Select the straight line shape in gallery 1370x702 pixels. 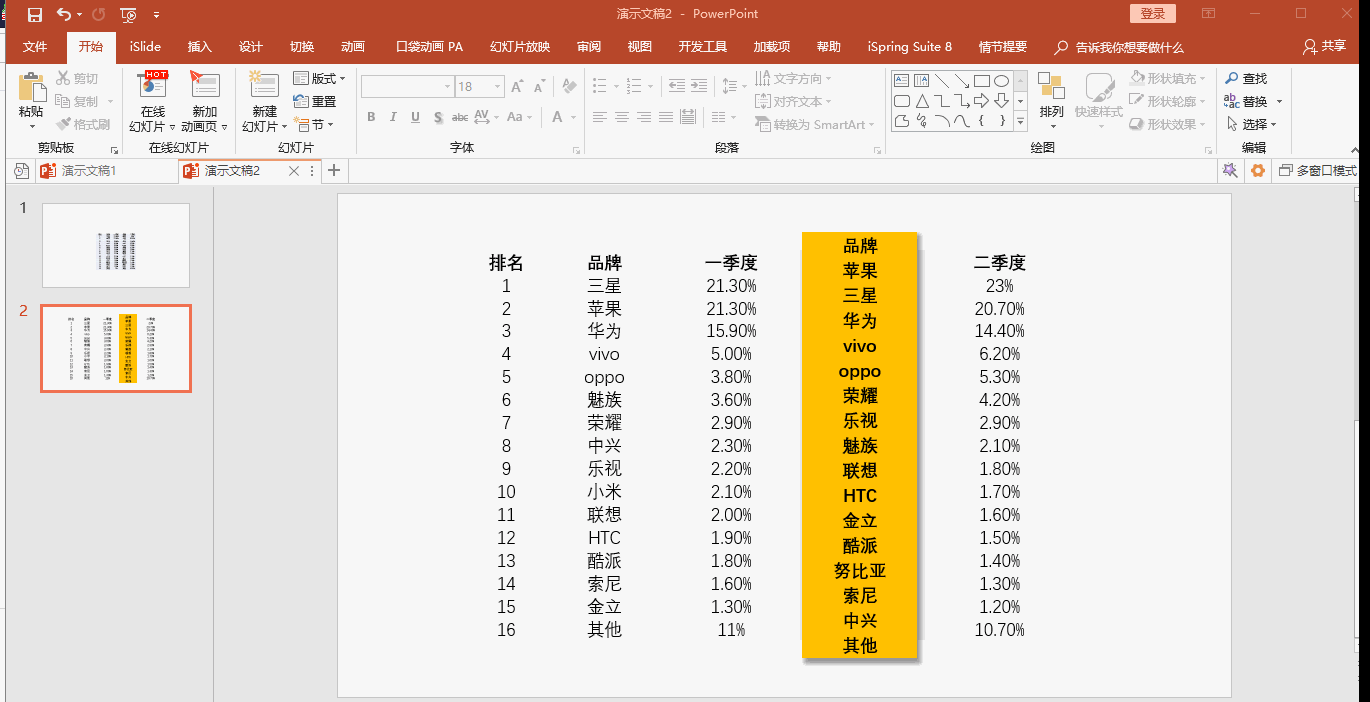(941, 80)
